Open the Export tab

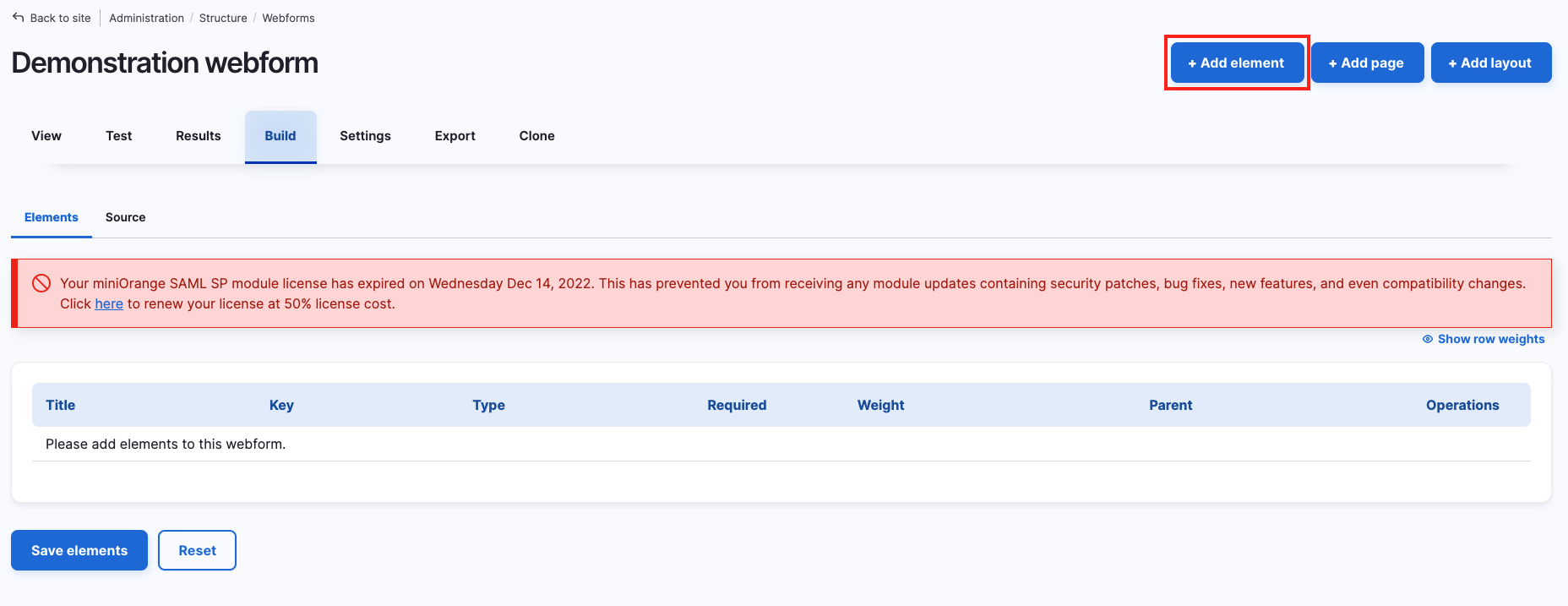pyautogui.click(x=455, y=136)
